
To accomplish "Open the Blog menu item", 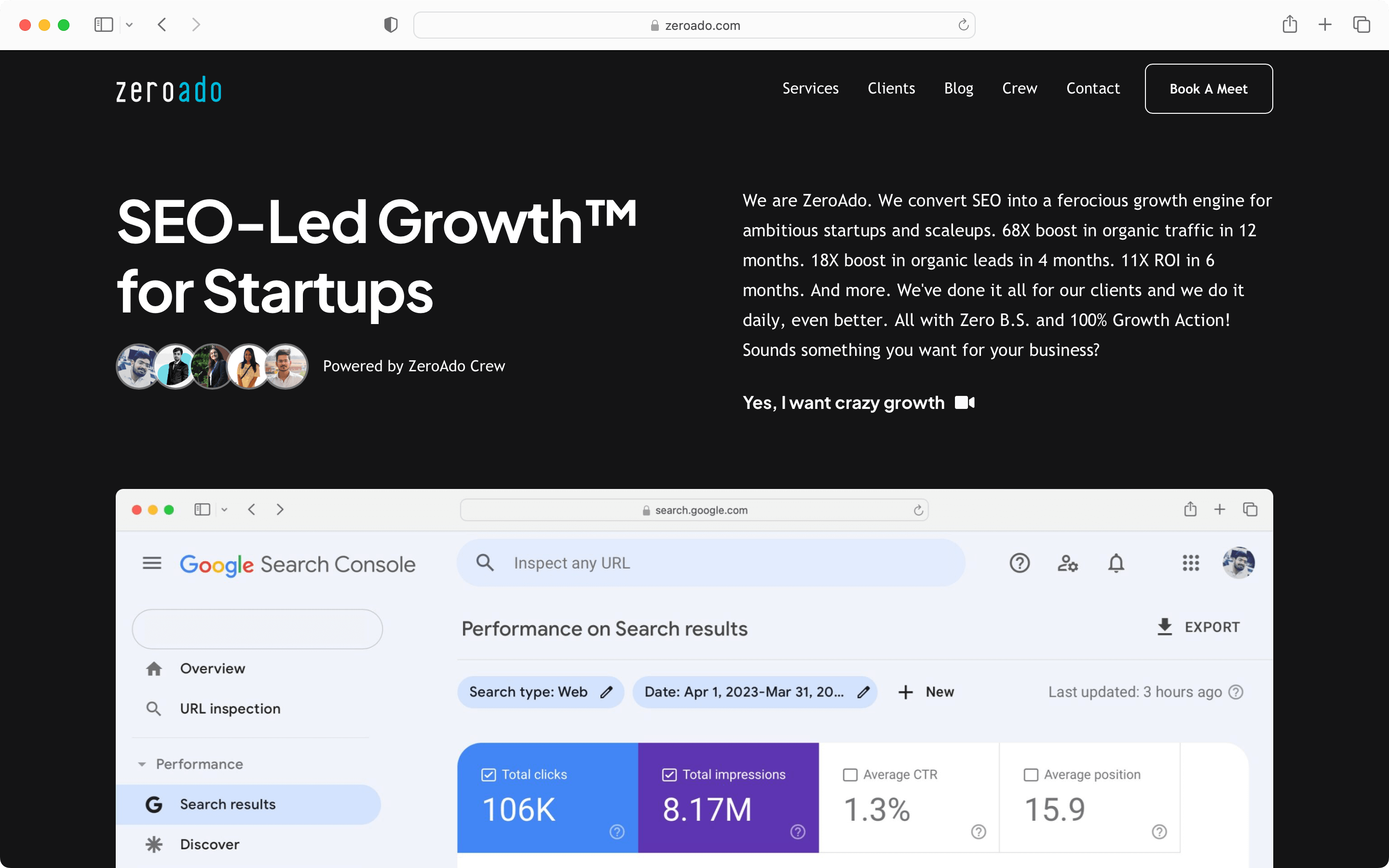I will (x=958, y=89).
